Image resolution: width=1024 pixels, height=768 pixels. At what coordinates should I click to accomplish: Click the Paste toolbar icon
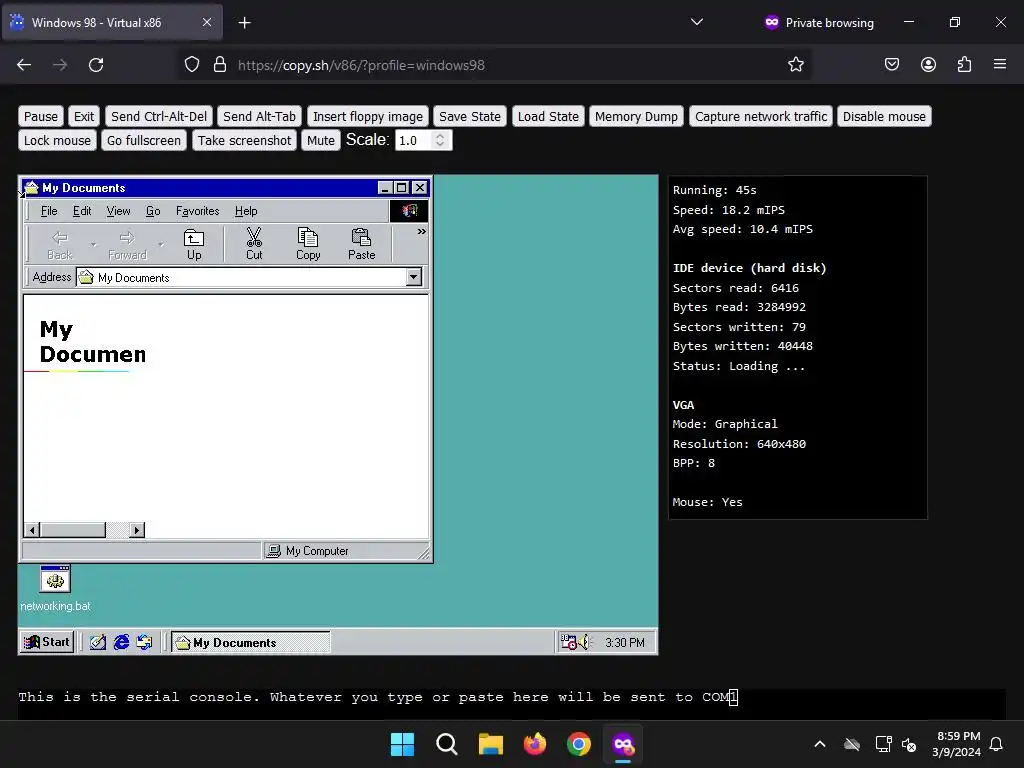[x=361, y=244]
